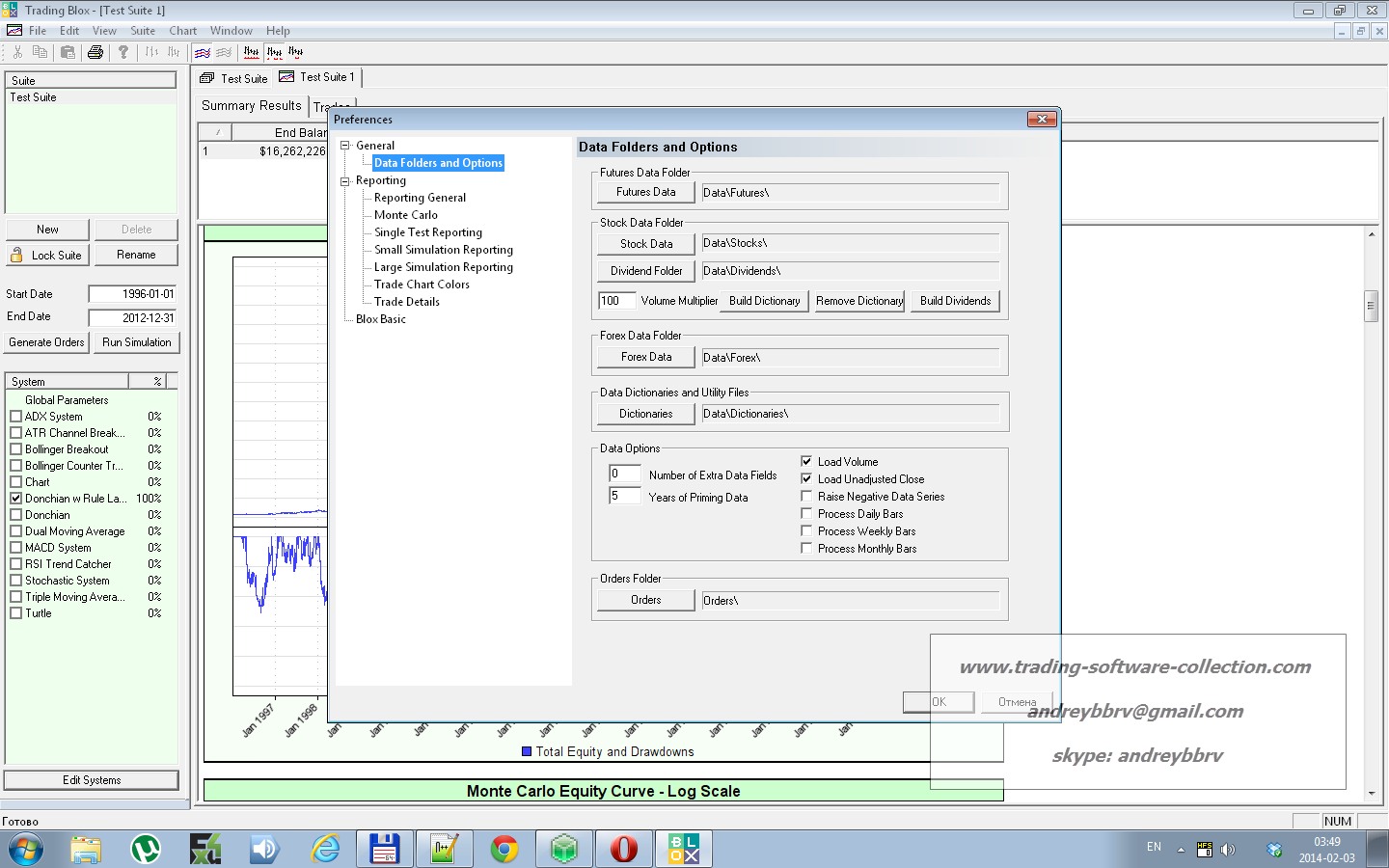
Task: Select Monte Carlo in preferences tree
Action: [405, 215]
